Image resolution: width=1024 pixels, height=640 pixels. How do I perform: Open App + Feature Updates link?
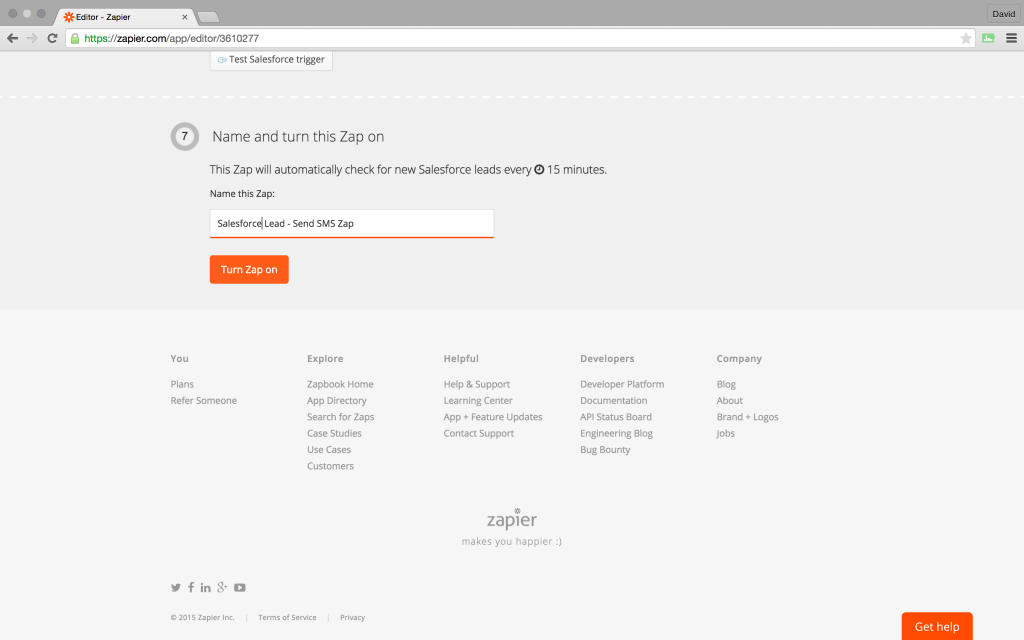[x=493, y=417]
